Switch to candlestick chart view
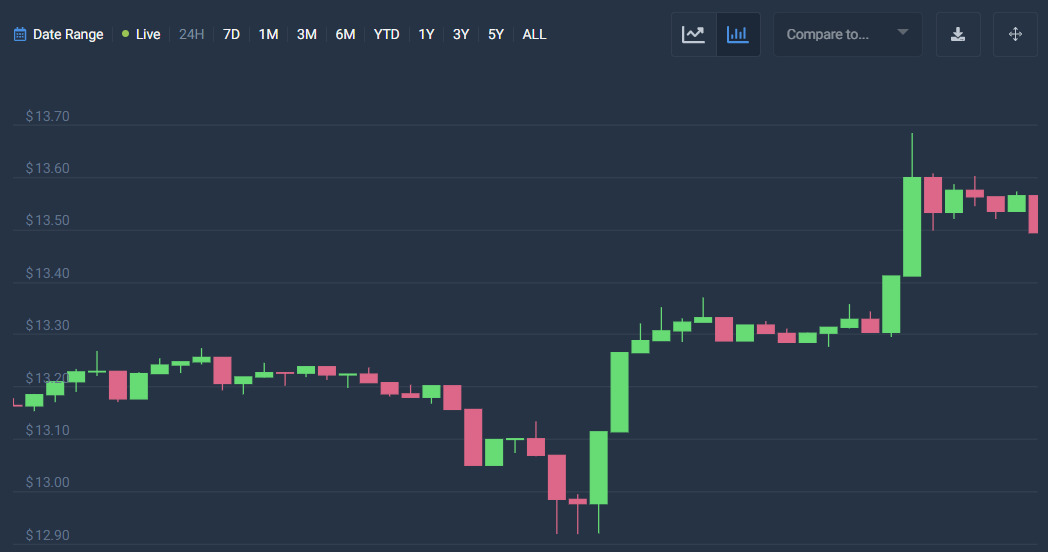 738,34
